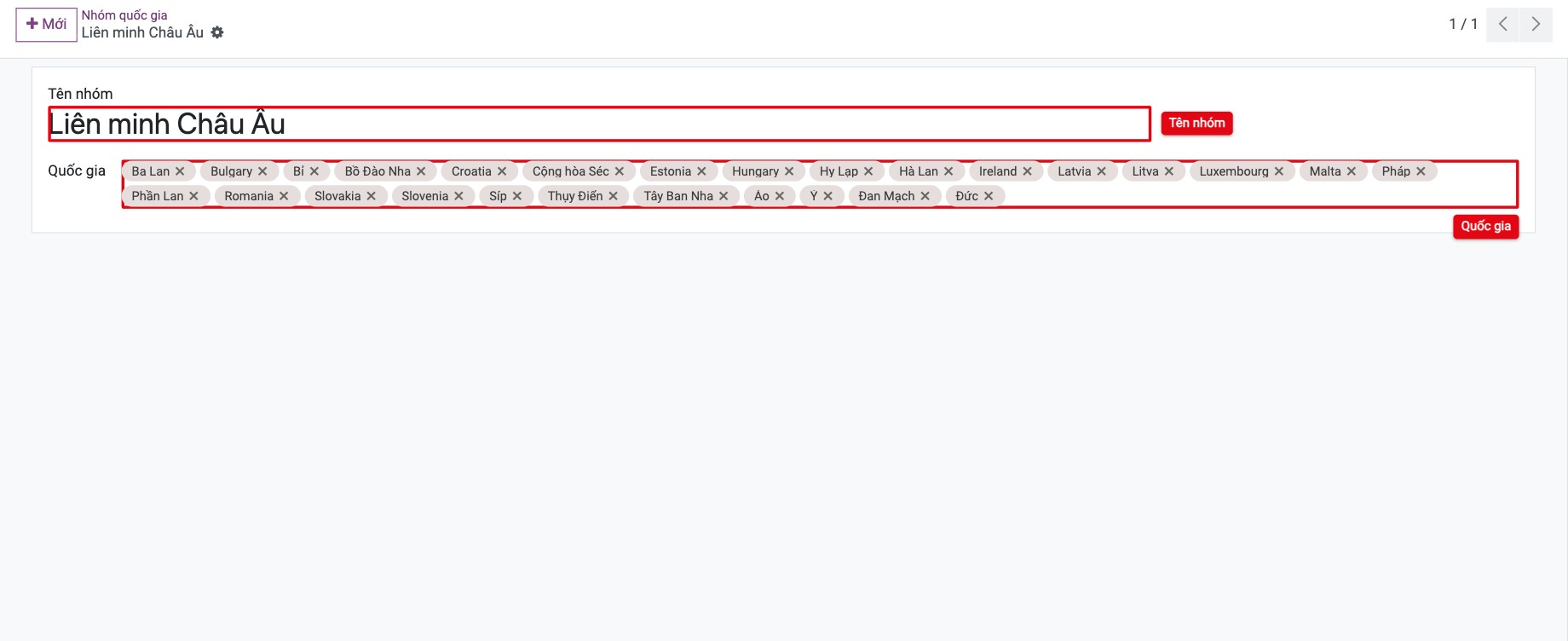Remove the Ba Lan country tag

click(180, 171)
